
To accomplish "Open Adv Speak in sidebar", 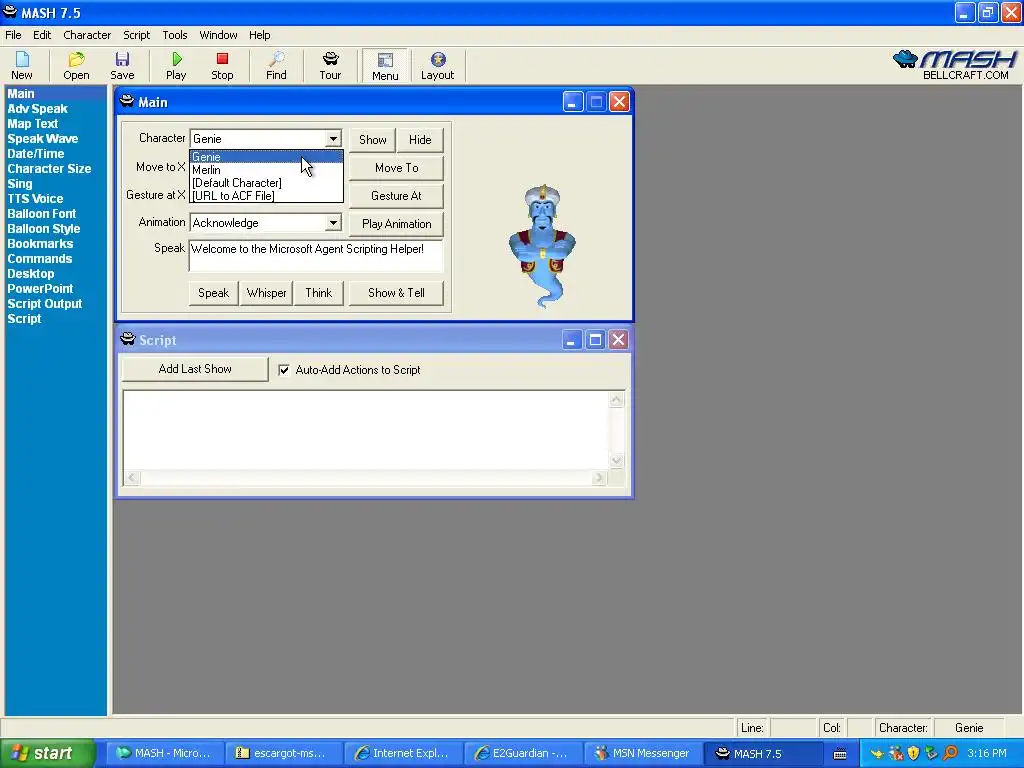I will click(37, 109).
